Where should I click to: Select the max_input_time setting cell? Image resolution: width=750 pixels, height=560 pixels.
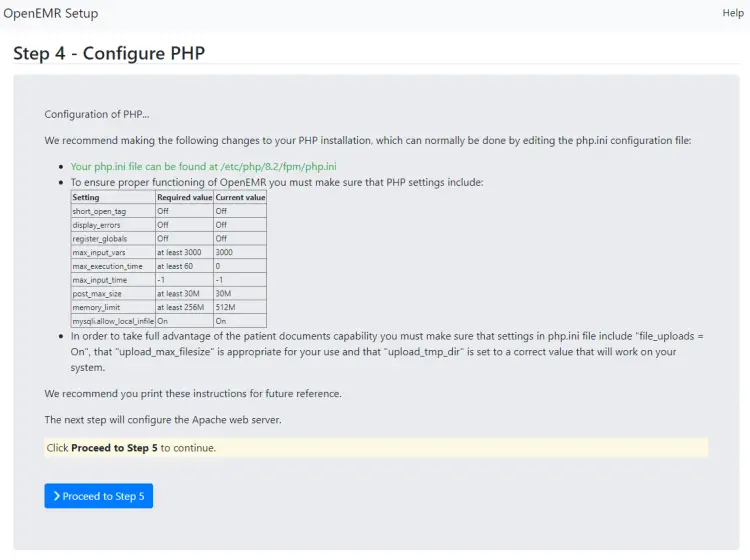pyautogui.click(x=98, y=280)
